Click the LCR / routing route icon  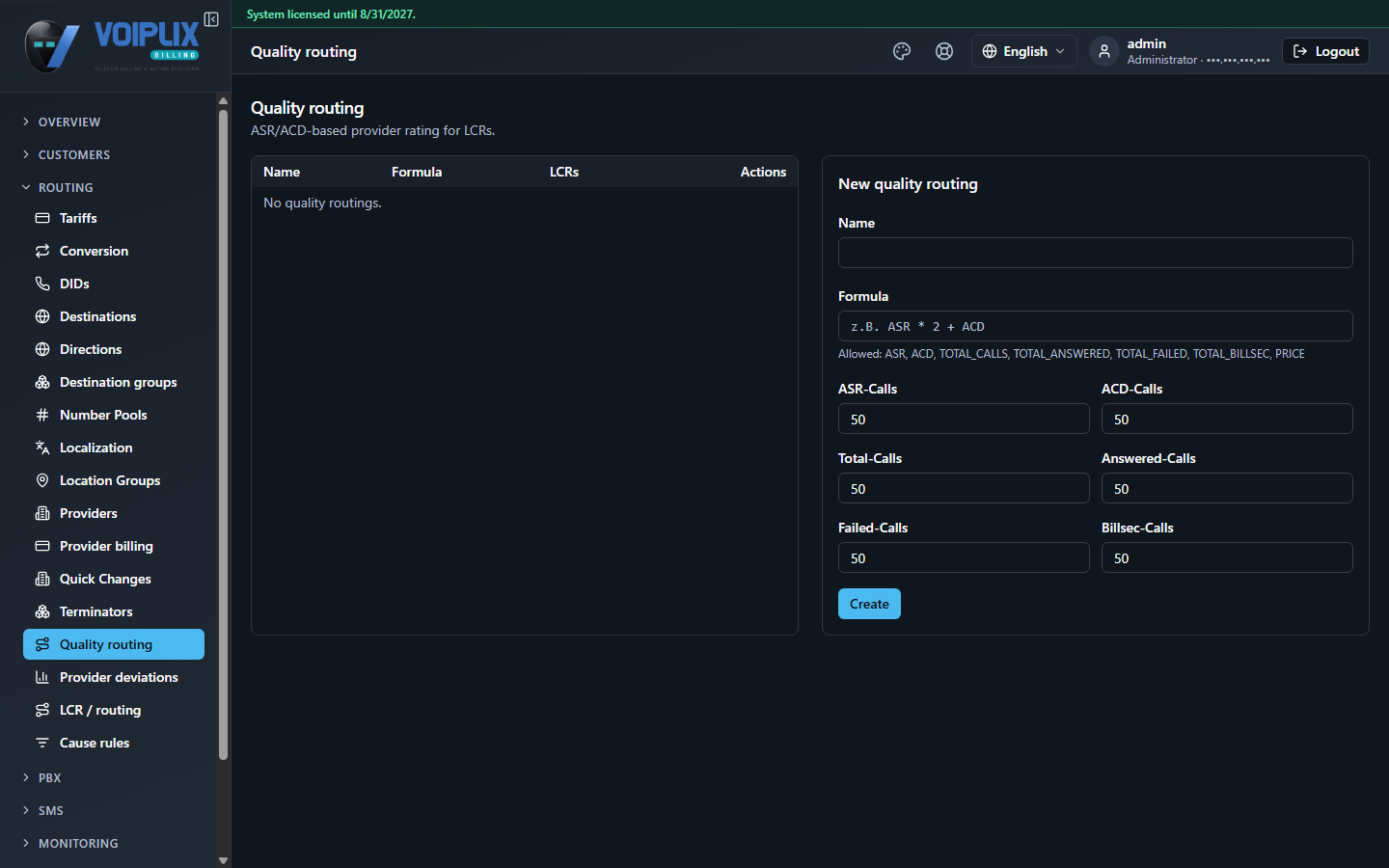[42, 710]
